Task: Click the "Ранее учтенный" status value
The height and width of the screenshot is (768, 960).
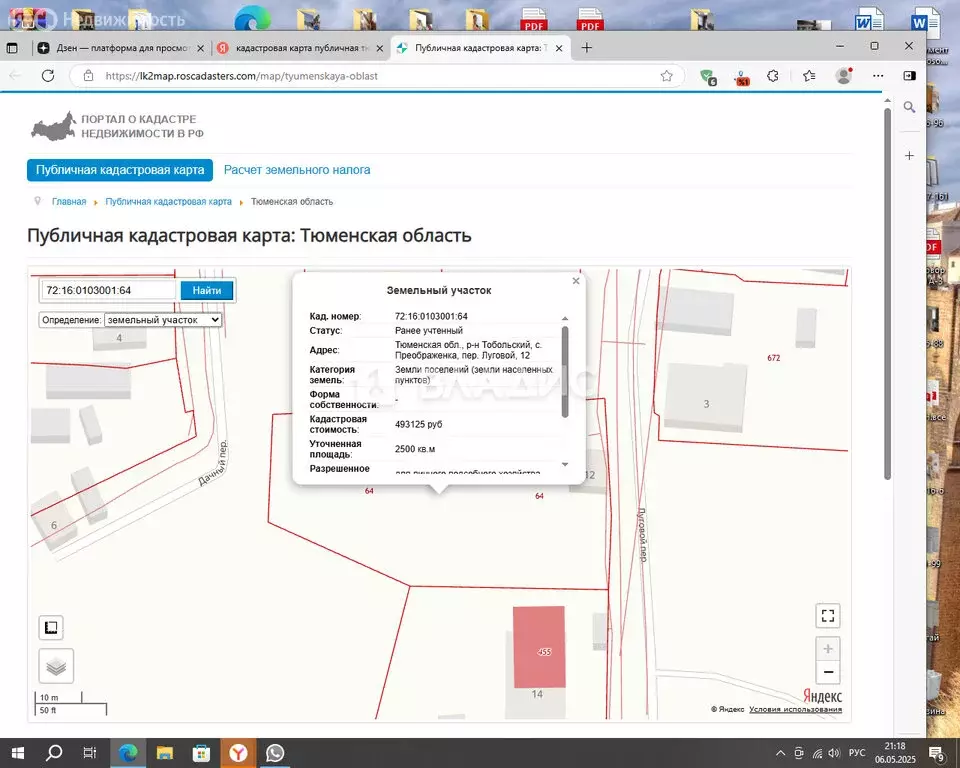Action: point(429,331)
